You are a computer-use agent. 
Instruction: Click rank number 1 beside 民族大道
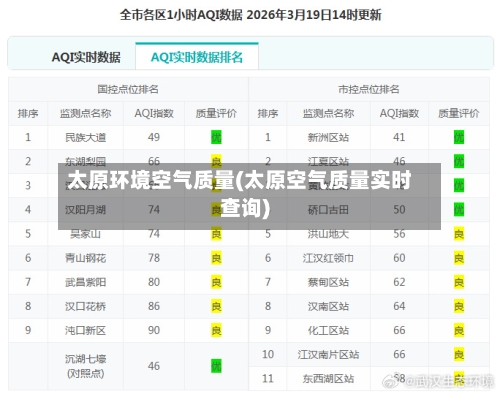pos(28,137)
